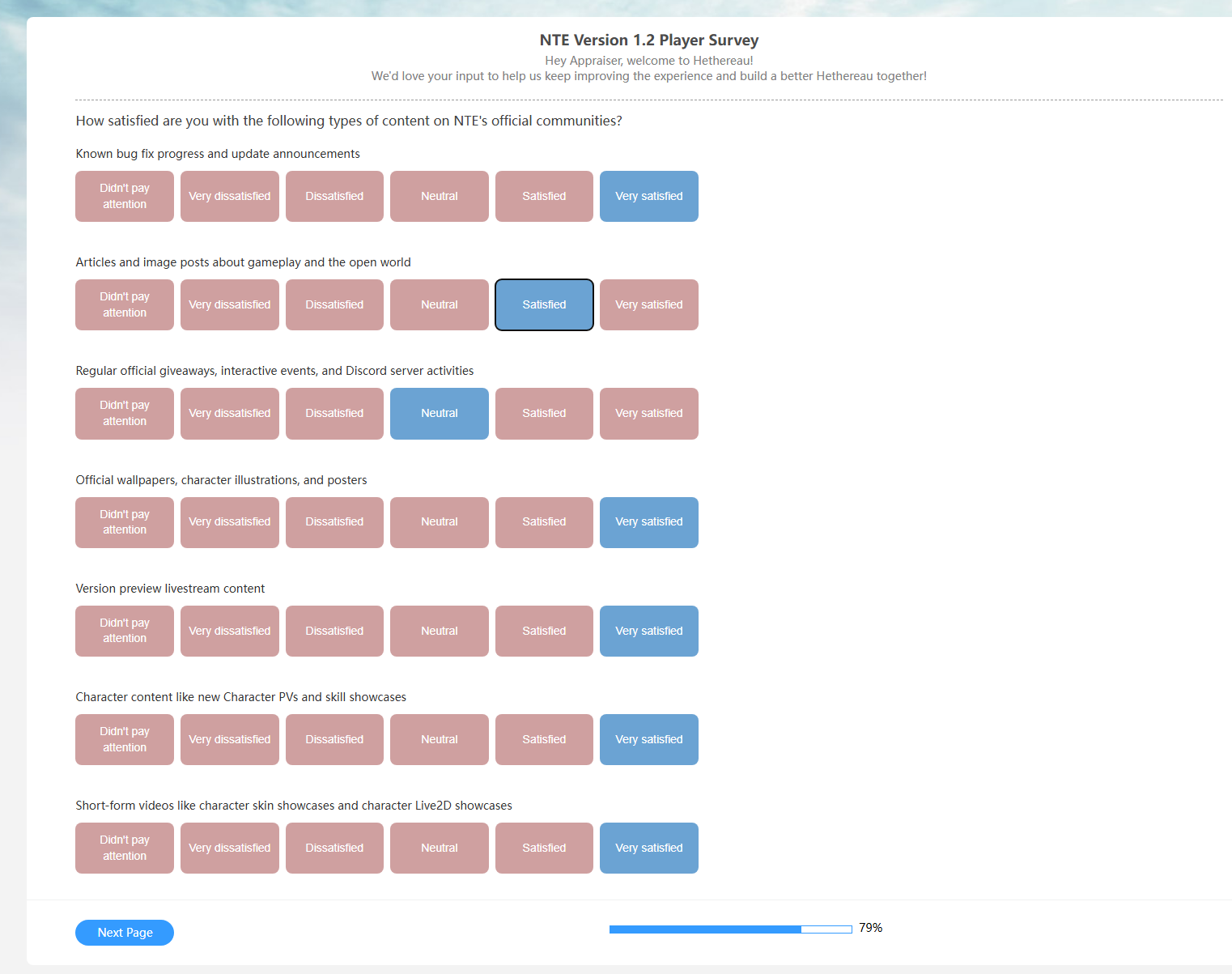The width and height of the screenshot is (1232, 974).
Task: Mark bug fix announcements as 'Dissatisfied'
Action: tap(334, 196)
